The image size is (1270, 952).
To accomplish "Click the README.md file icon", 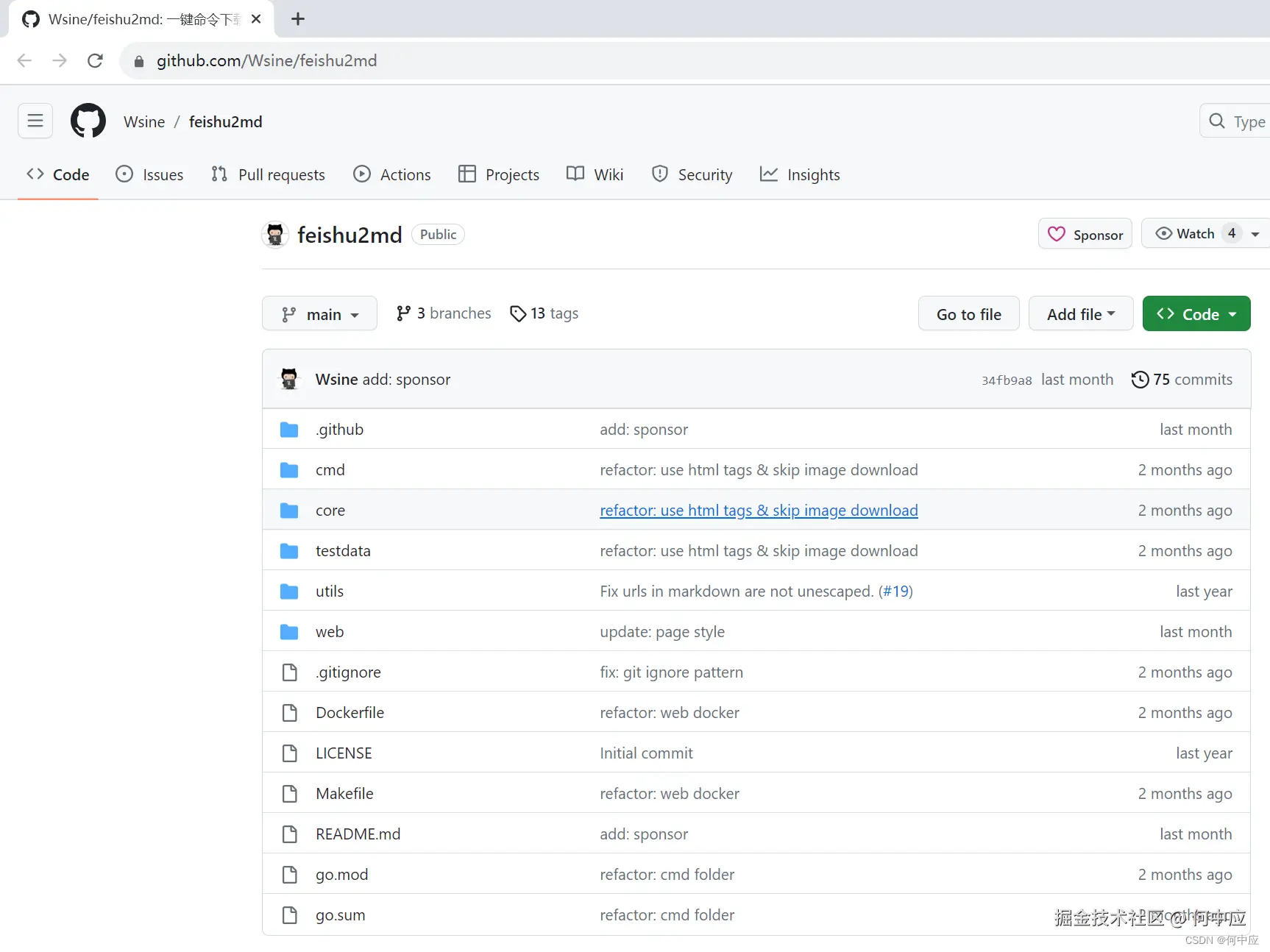I will 290,834.
